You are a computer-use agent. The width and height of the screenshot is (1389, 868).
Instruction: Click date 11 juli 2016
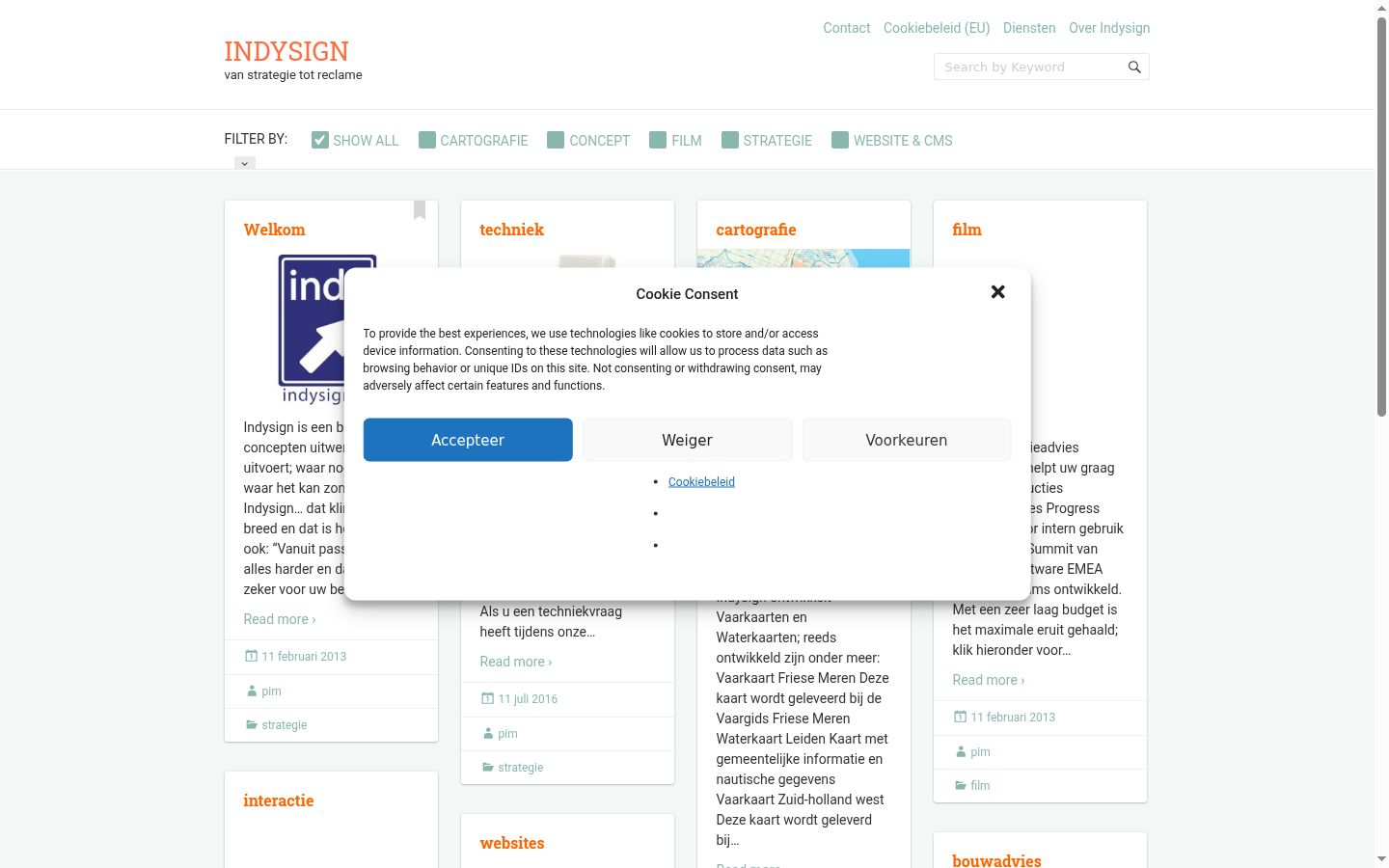528,699
